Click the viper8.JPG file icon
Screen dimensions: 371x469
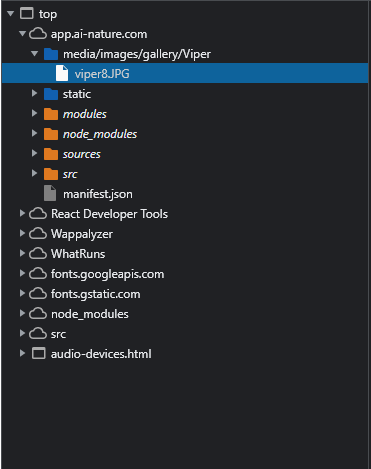[x=62, y=73]
